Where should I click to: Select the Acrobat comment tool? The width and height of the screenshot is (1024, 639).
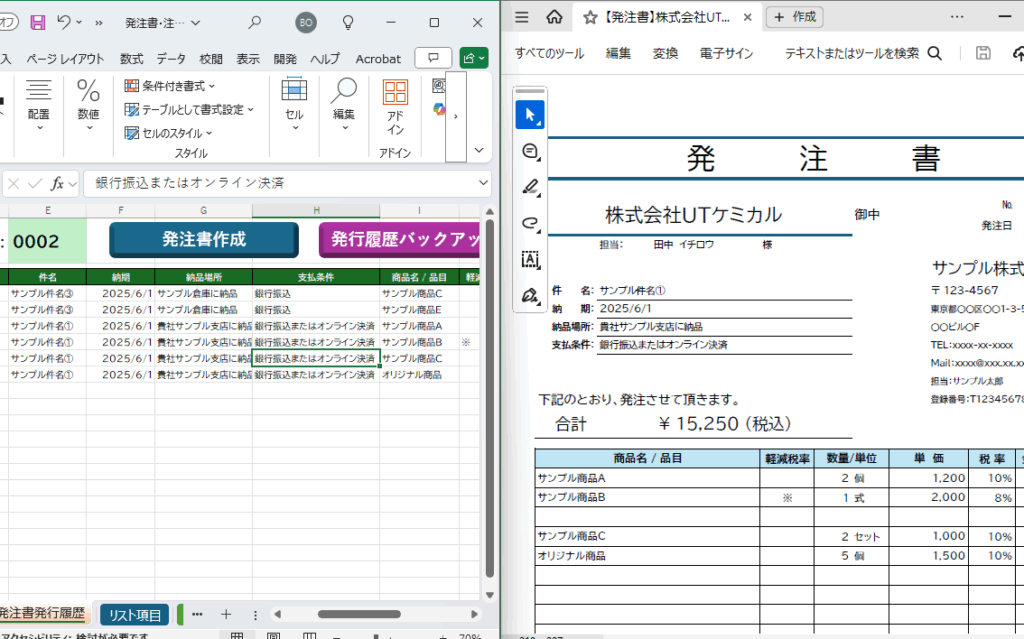pos(530,152)
